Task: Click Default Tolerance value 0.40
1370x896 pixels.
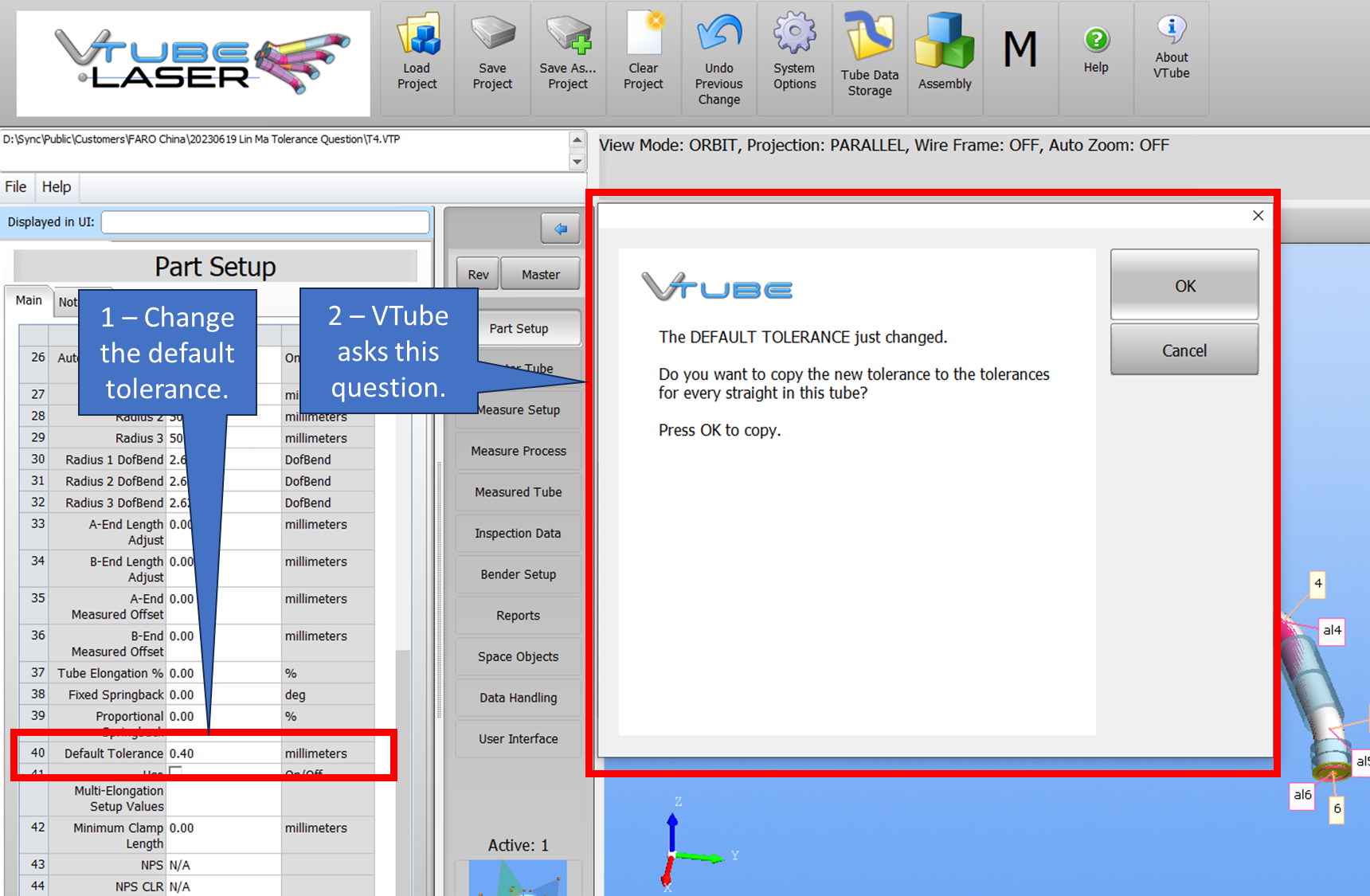Action: (223, 753)
